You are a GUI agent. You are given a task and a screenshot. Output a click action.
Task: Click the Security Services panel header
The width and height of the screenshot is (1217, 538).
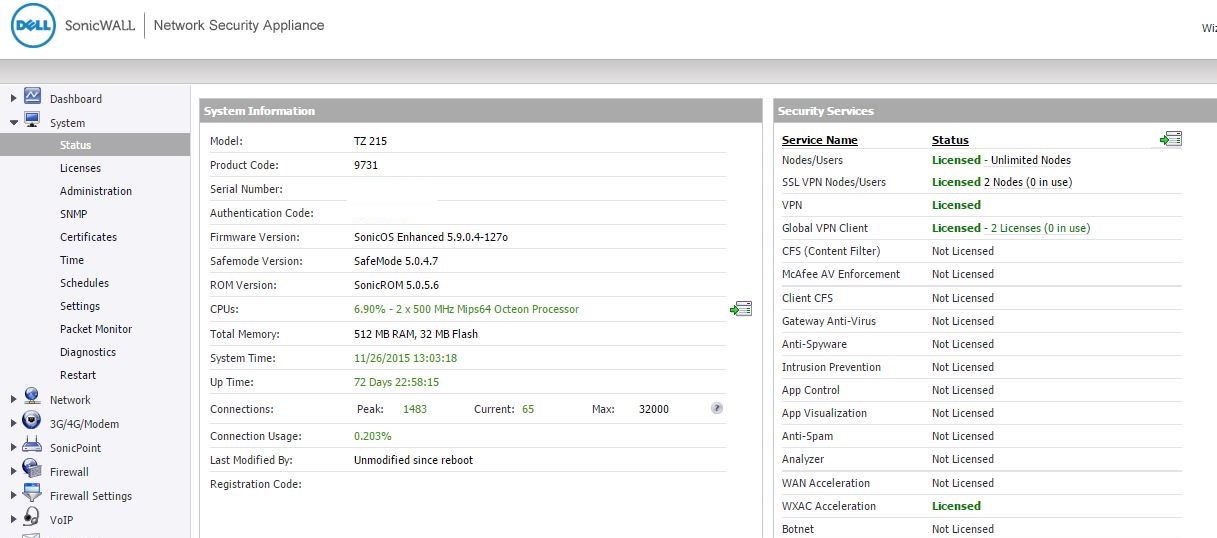click(995, 111)
